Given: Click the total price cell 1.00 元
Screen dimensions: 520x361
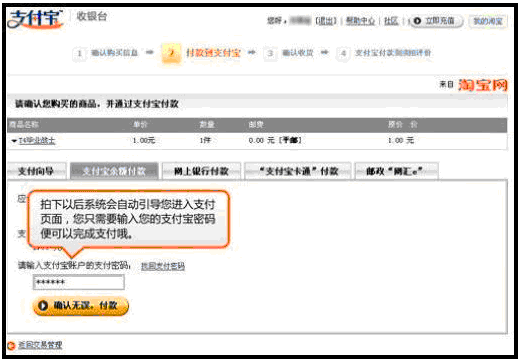Looking at the screenshot, I should tap(400, 140).
